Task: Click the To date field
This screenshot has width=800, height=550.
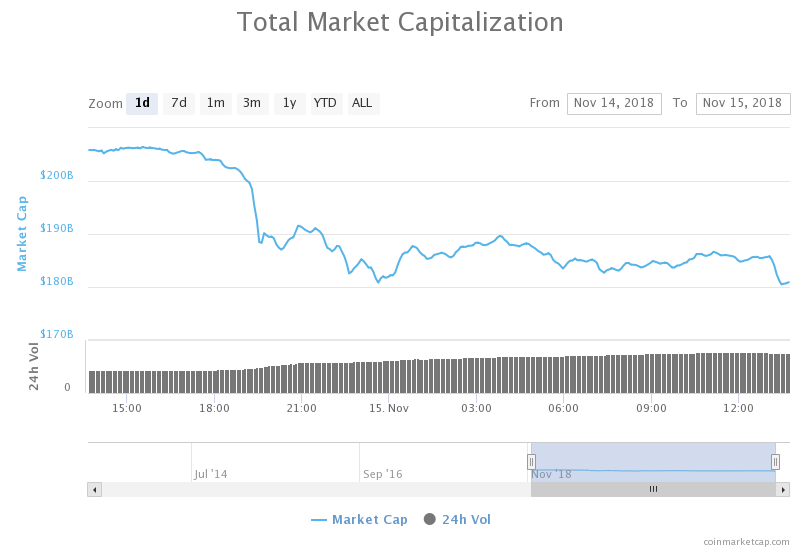Action: (x=742, y=103)
